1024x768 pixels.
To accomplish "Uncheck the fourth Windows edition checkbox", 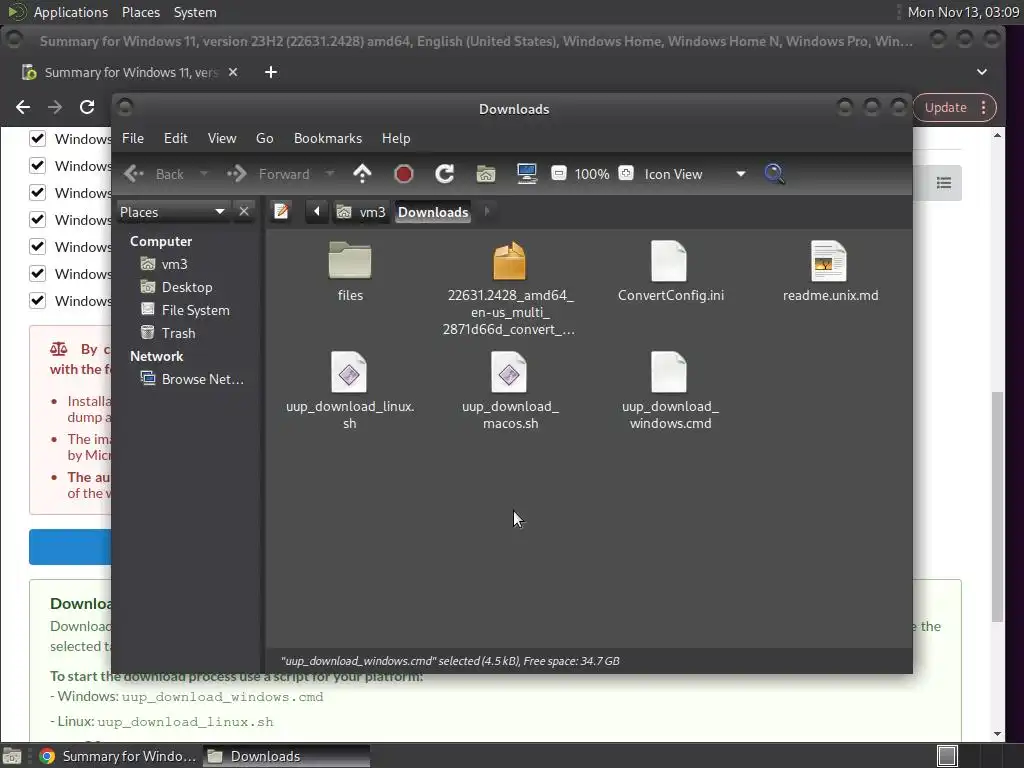I will (x=38, y=219).
